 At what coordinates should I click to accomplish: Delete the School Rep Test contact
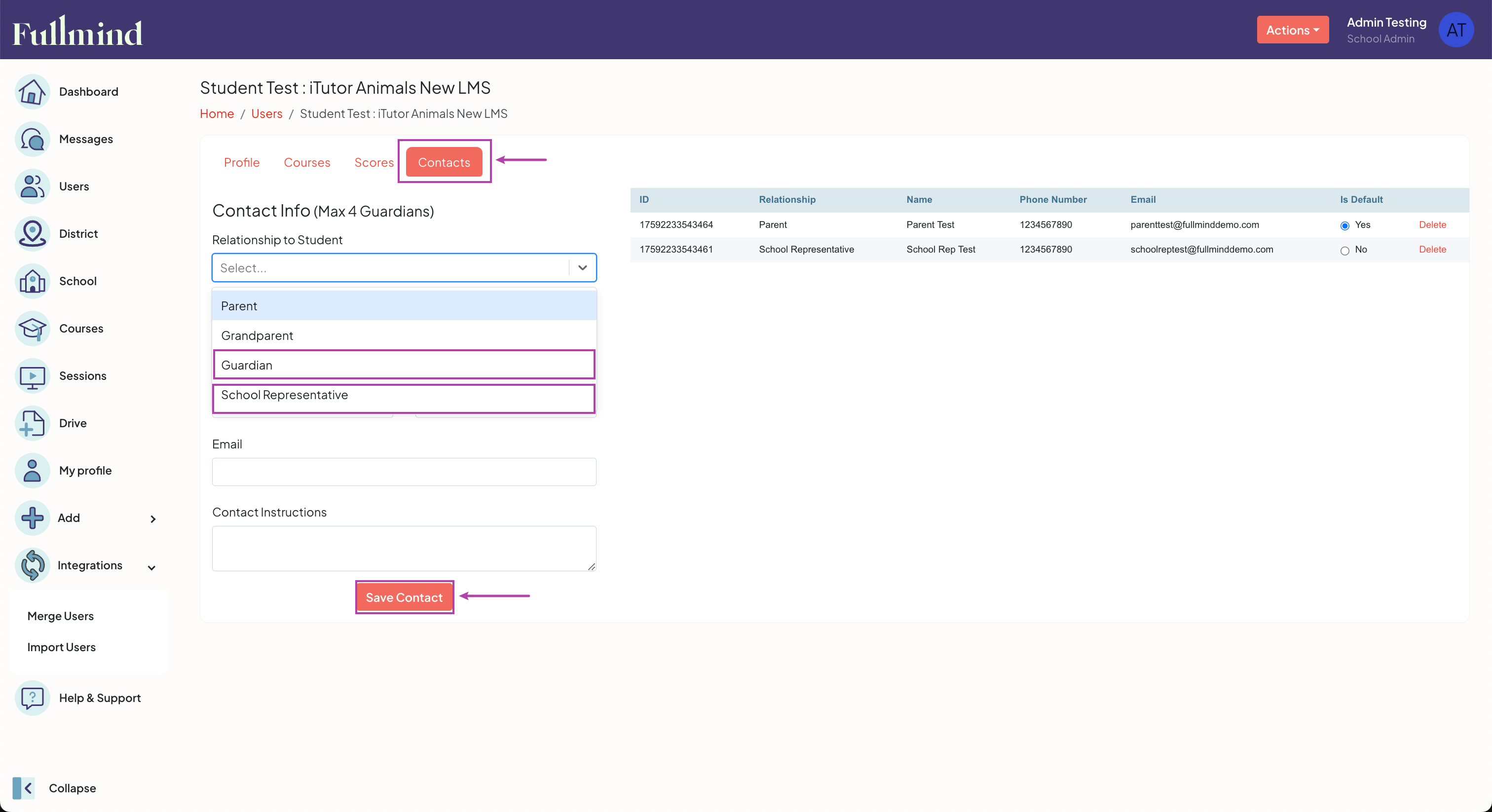point(1432,250)
